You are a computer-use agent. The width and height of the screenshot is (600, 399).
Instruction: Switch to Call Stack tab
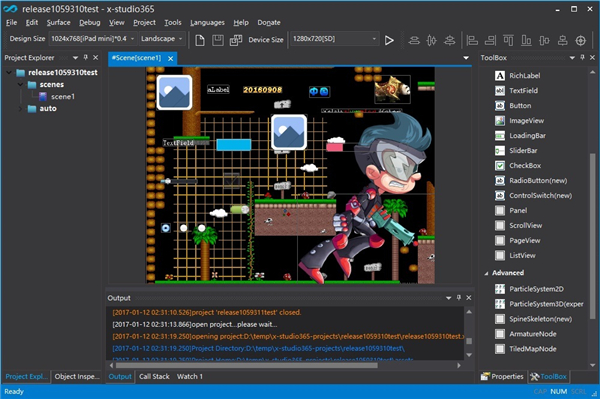click(x=154, y=376)
